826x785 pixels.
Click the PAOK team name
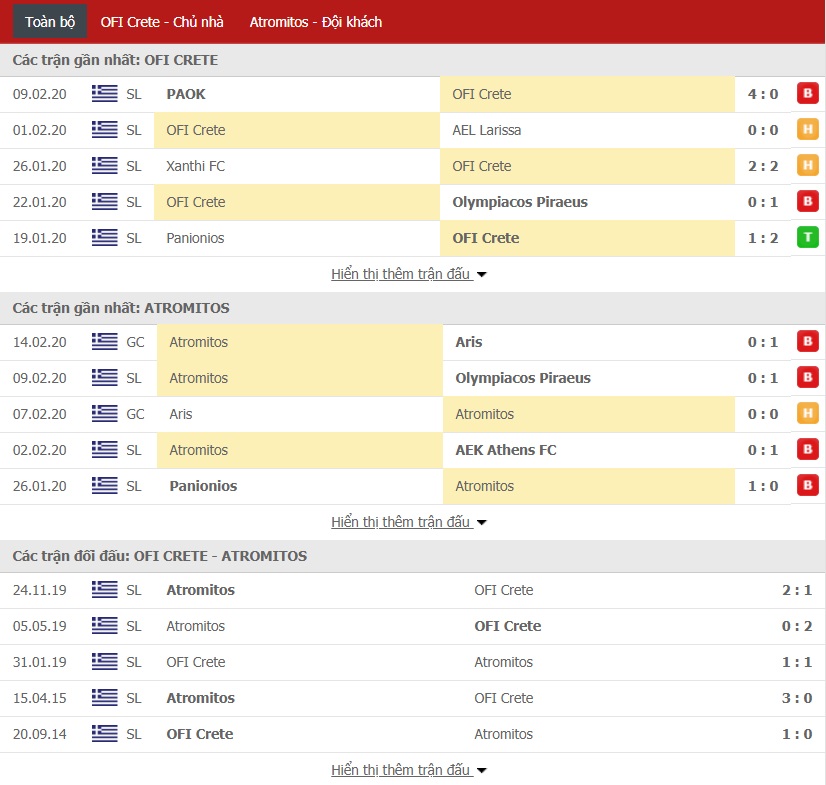[x=186, y=94]
